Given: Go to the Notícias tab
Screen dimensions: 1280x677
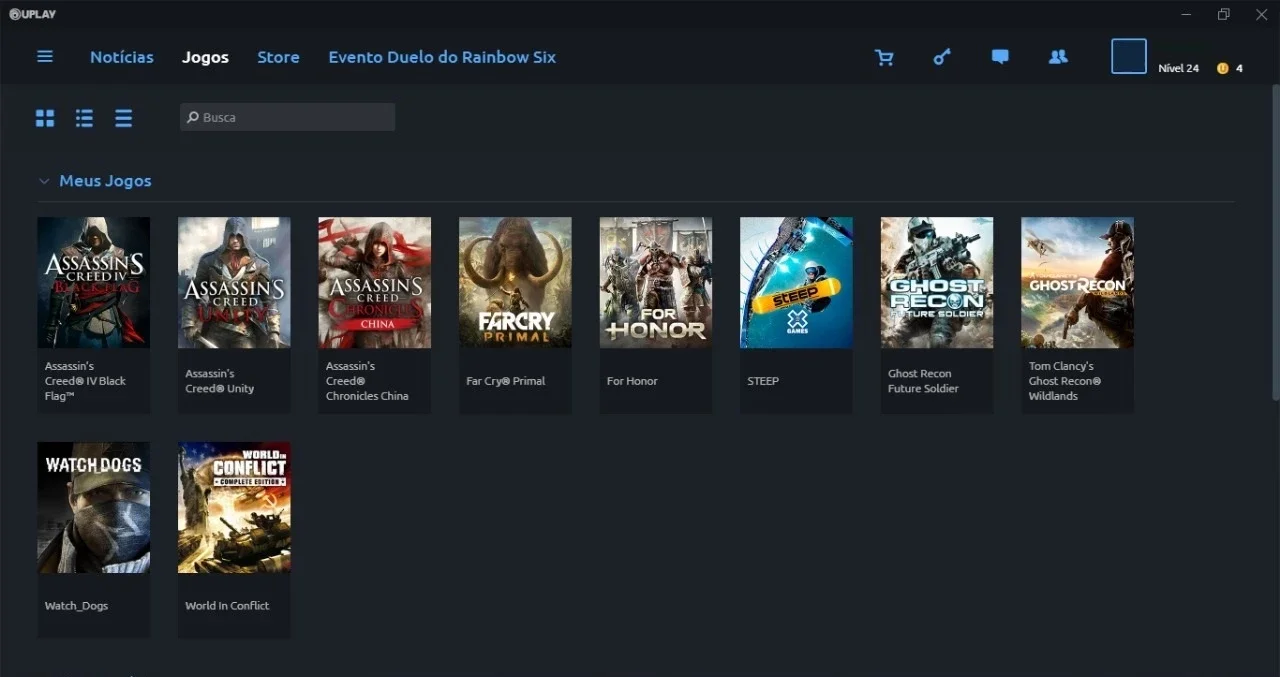Looking at the screenshot, I should point(122,57).
